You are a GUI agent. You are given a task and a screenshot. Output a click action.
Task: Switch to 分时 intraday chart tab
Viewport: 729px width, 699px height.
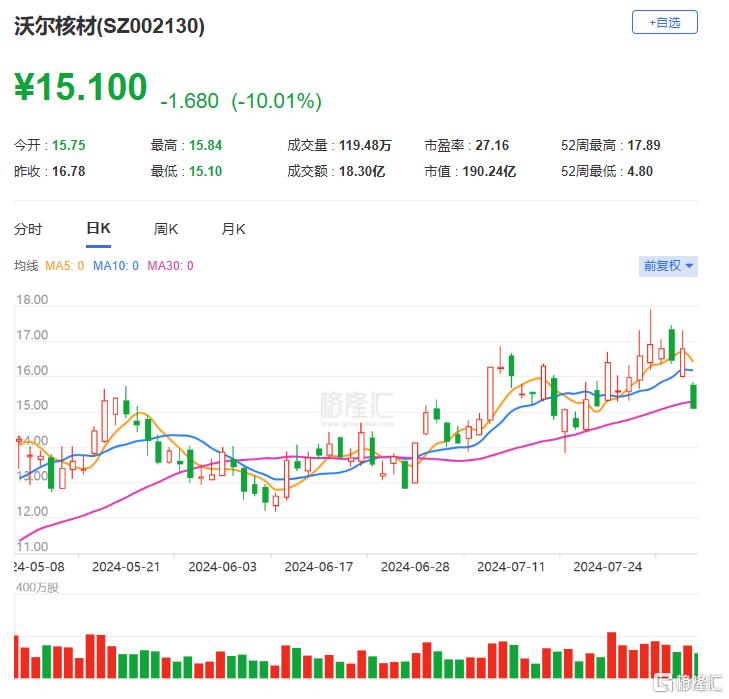coord(28,229)
